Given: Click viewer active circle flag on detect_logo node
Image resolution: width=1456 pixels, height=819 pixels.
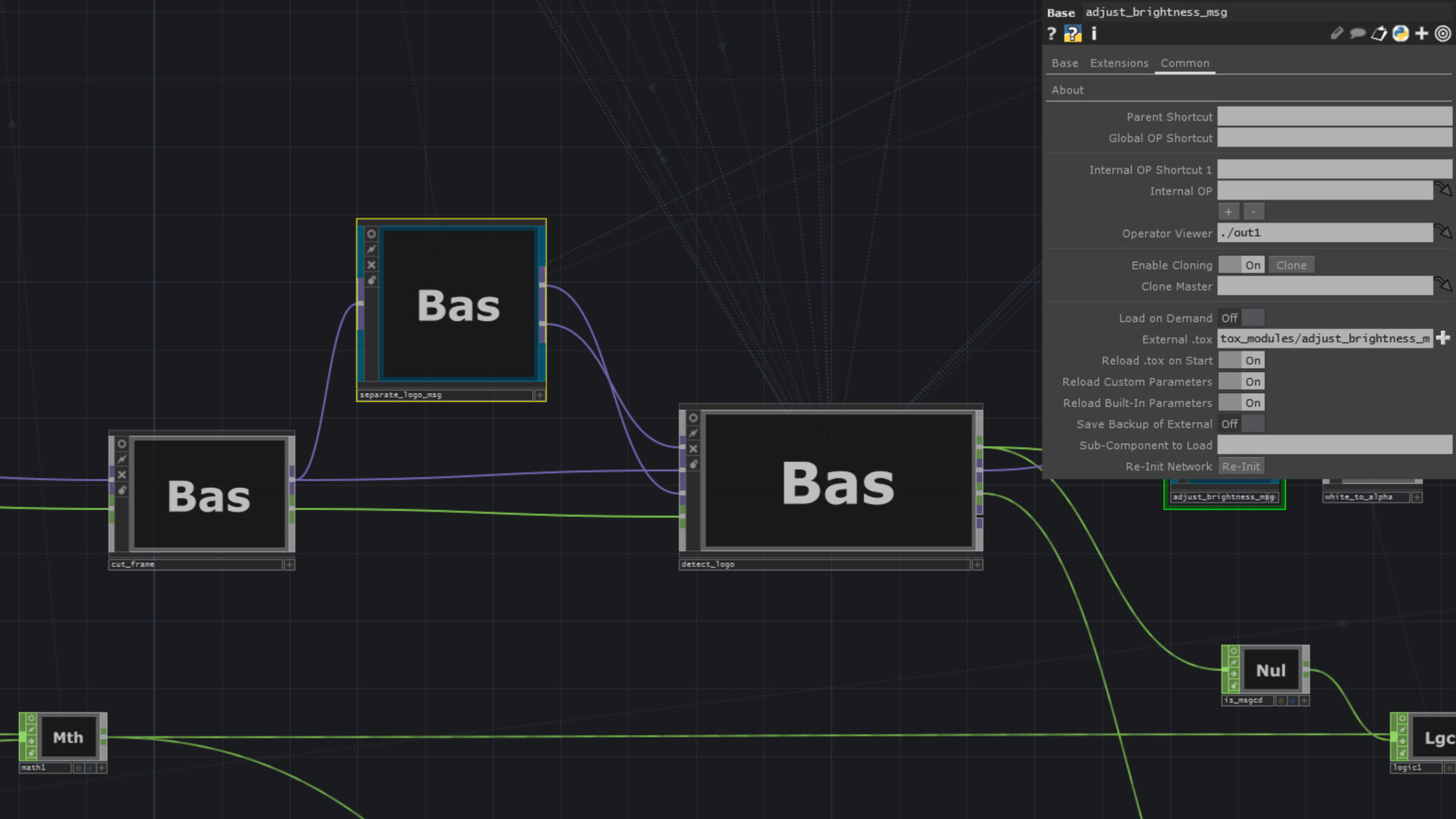Looking at the screenshot, I should (693, 418).
